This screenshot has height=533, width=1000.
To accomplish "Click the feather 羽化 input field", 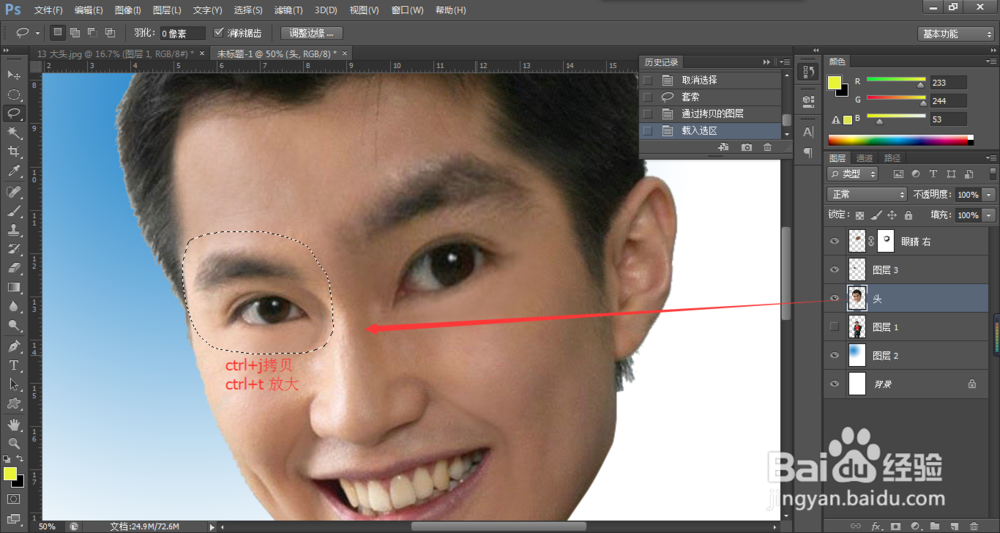I will (x=182, y=33).
